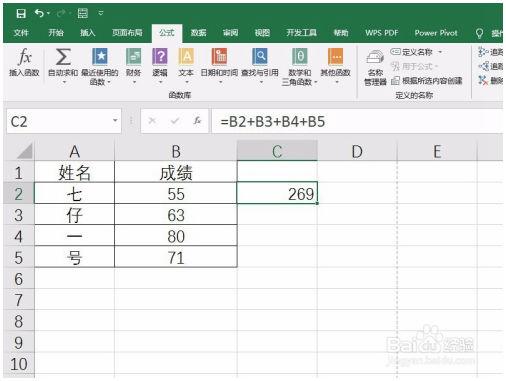
Task: Open the 逻辑 functions icon
Action: point(160,56)
